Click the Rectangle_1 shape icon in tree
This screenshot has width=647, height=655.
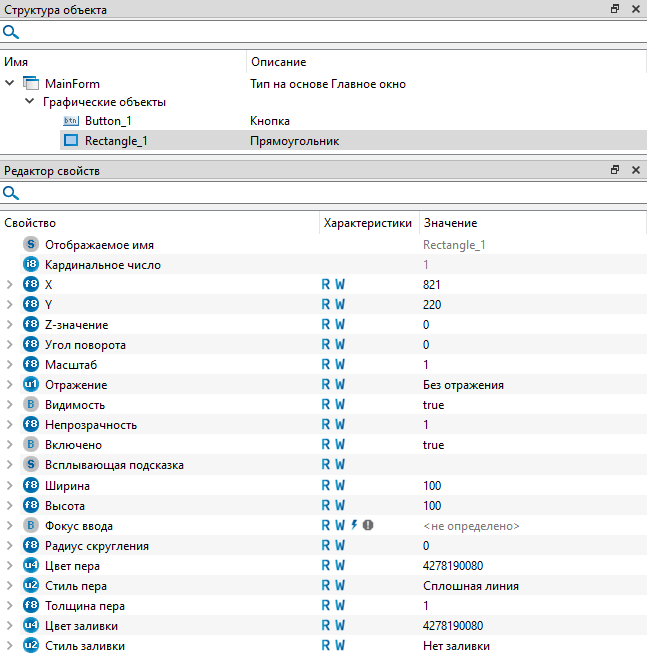[71, 141]
